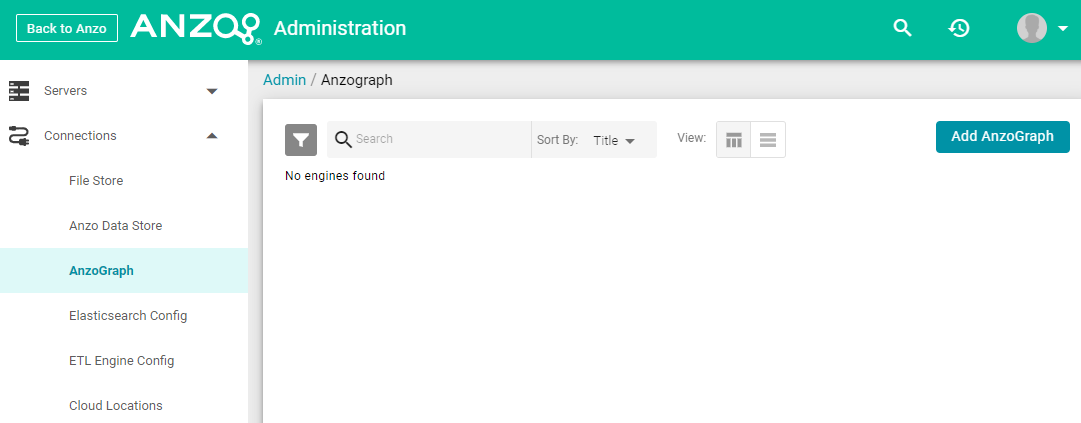
Task: Click the filter funnel icon
Action: coord(301,140)
